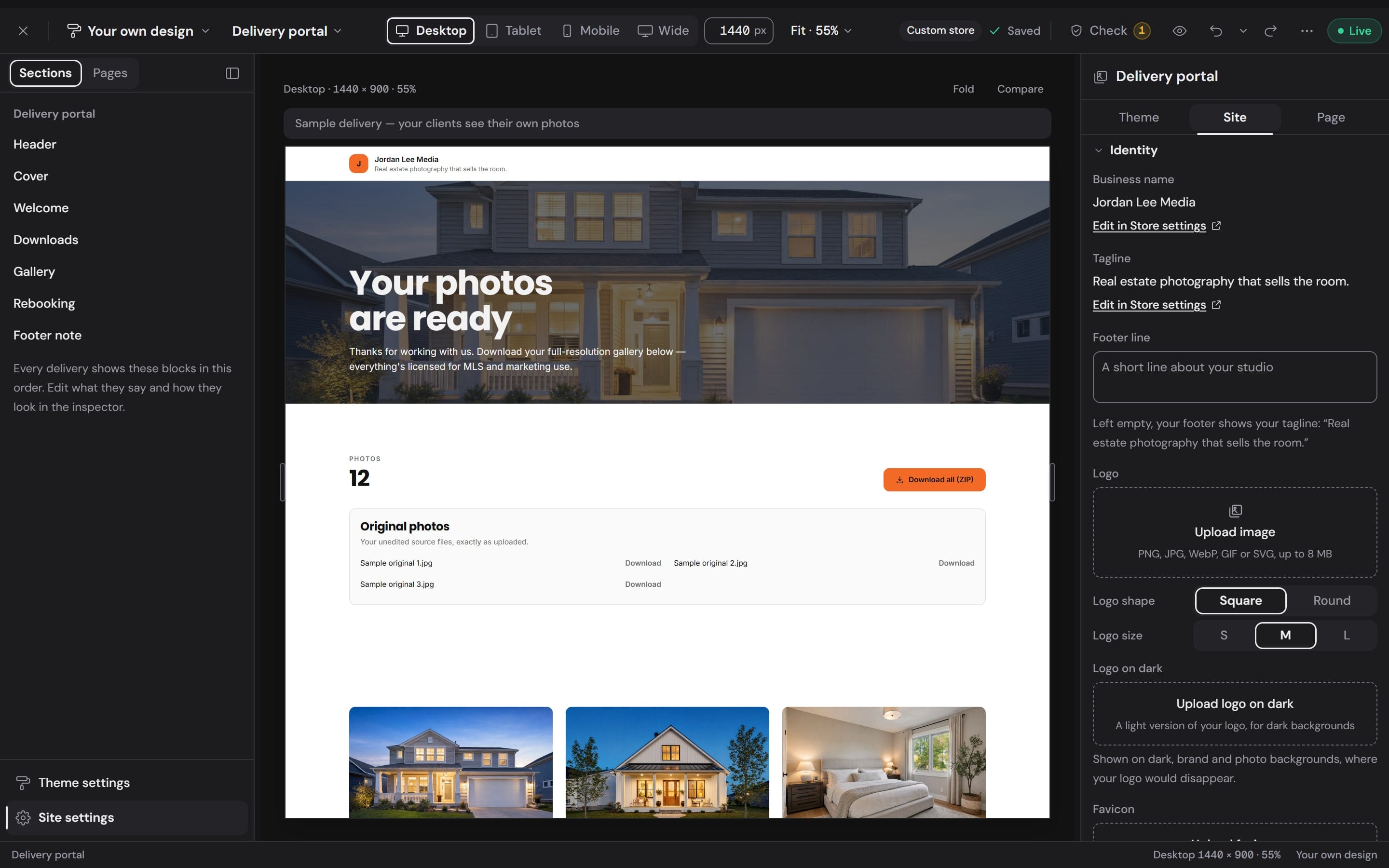Screen dimensions: 1389x868
Task: Set Logo size to L
Action: click(x=1346, y=636)
